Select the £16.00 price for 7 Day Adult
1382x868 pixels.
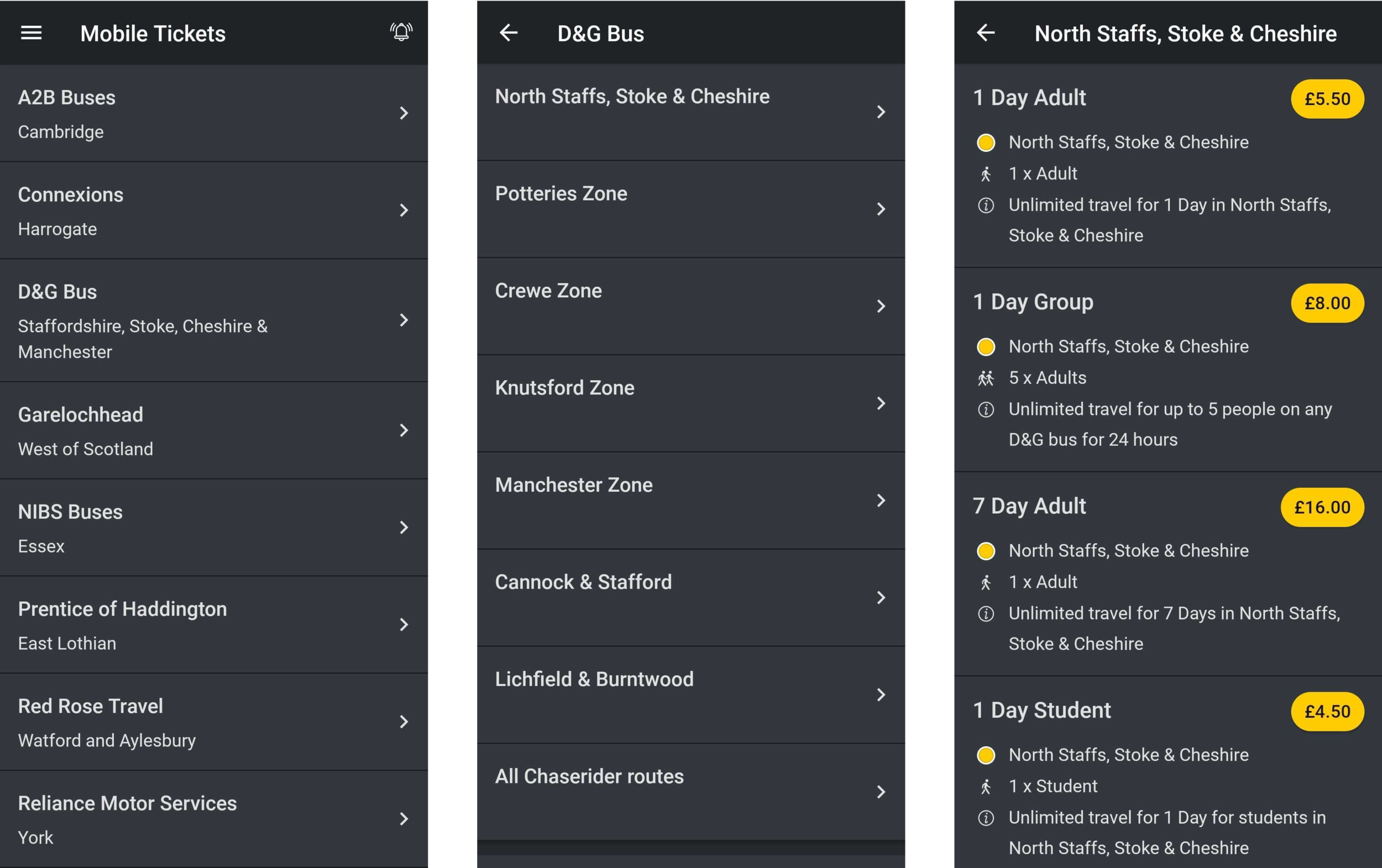(1322, 507)
